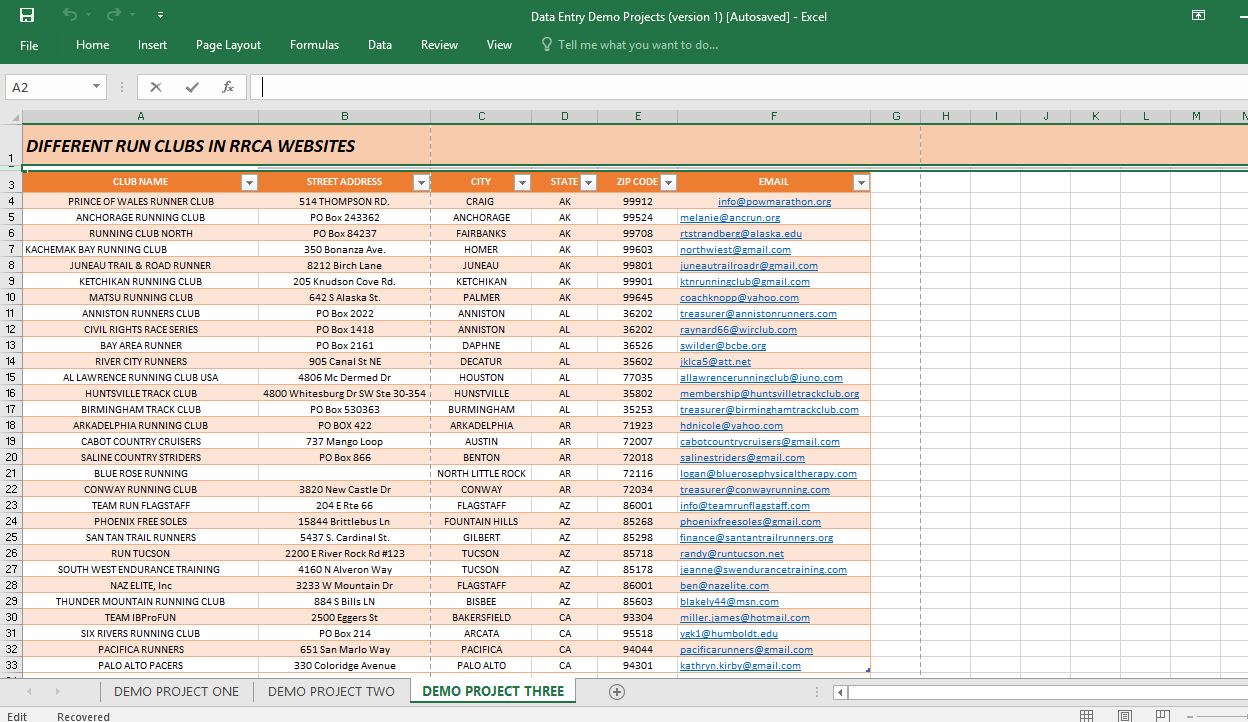This screenshot has height=722, width=1248.
Task: Click the Save icon in title bar
Action: coord(27,15)
